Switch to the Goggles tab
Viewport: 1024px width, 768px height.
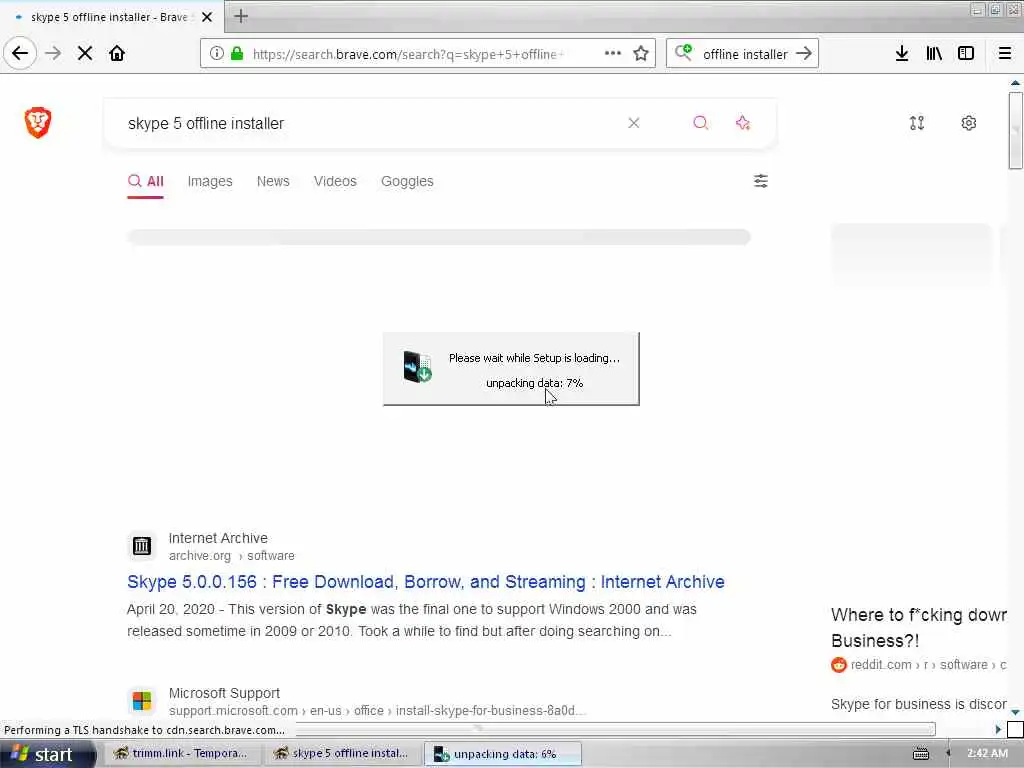(x=407, y=181)
